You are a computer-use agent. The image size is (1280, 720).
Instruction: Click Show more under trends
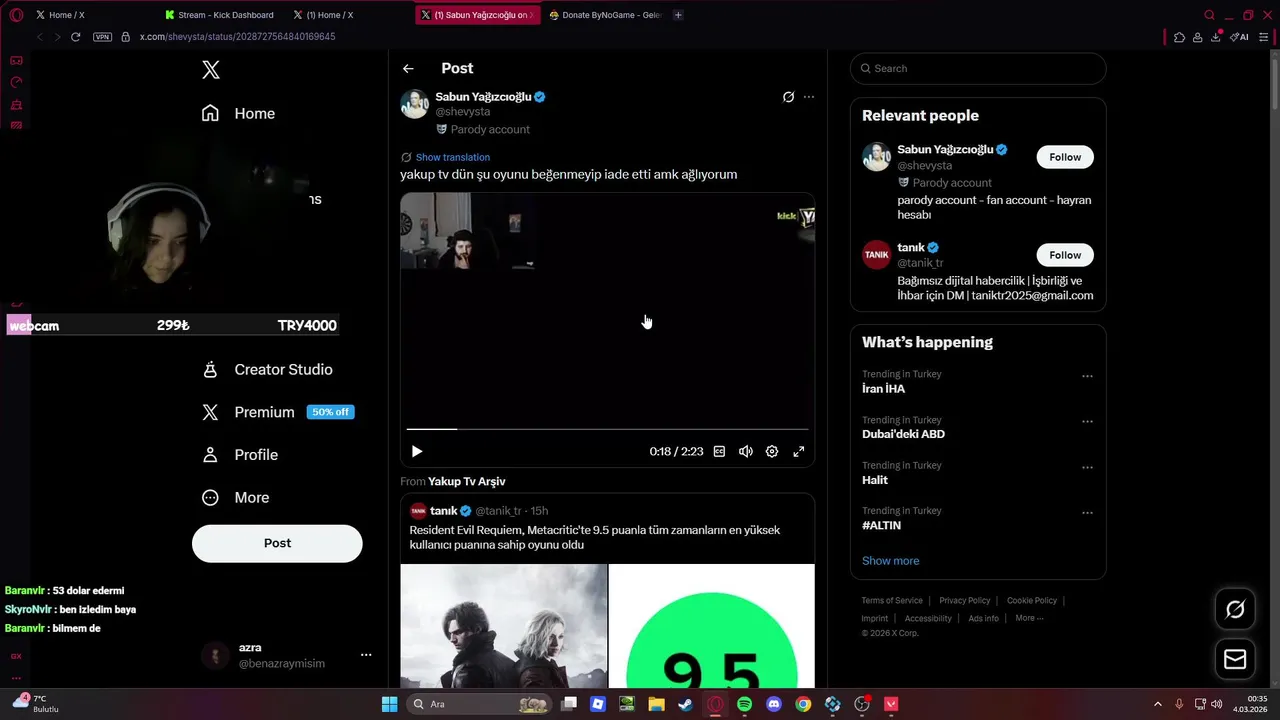click(890, 561)
